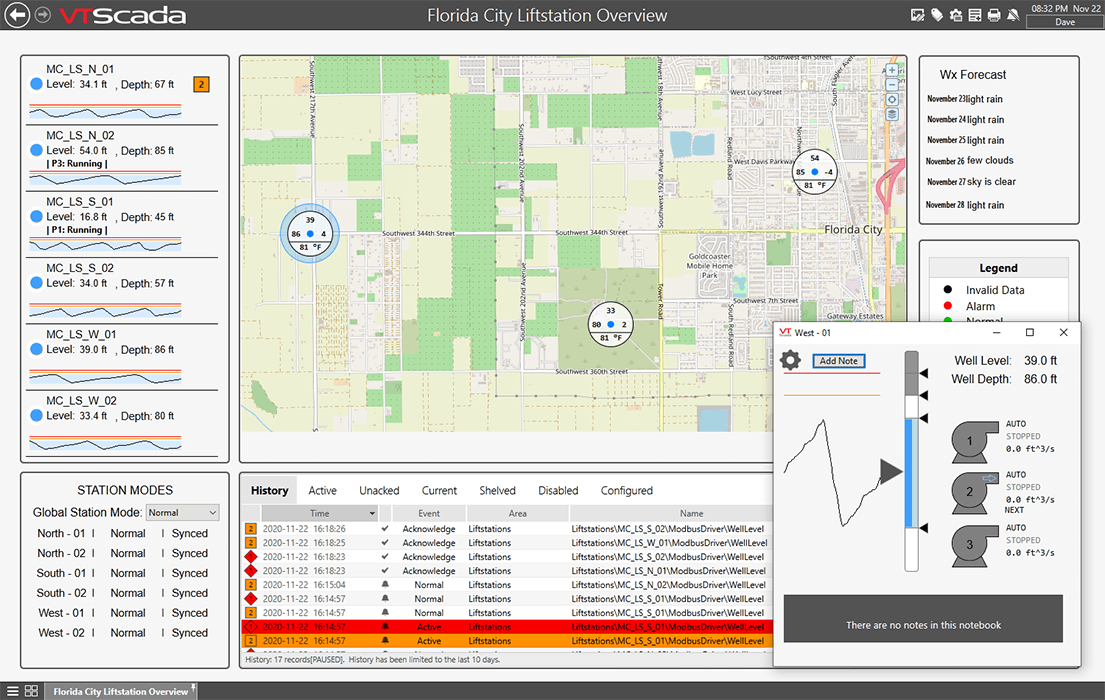1105x700 pixels.
Task: Zoom out on the map with minus
Action: click(891, 85)
